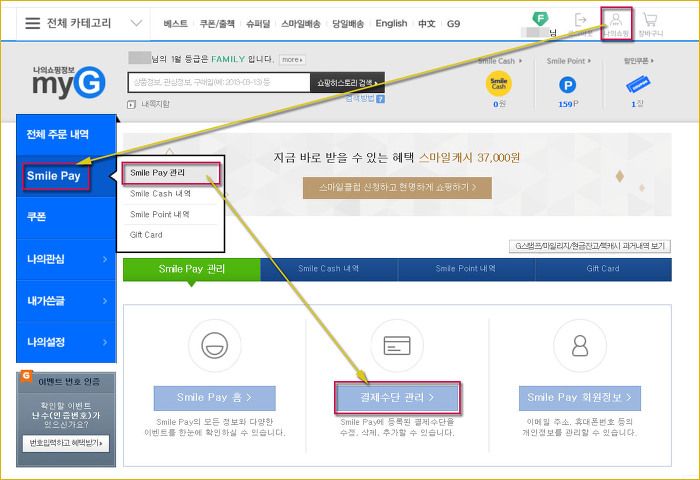The width and height of the screenshot is (700, 480).
Task: Click the Smile Pay 홈 button
Action: [x=215, y=398]
